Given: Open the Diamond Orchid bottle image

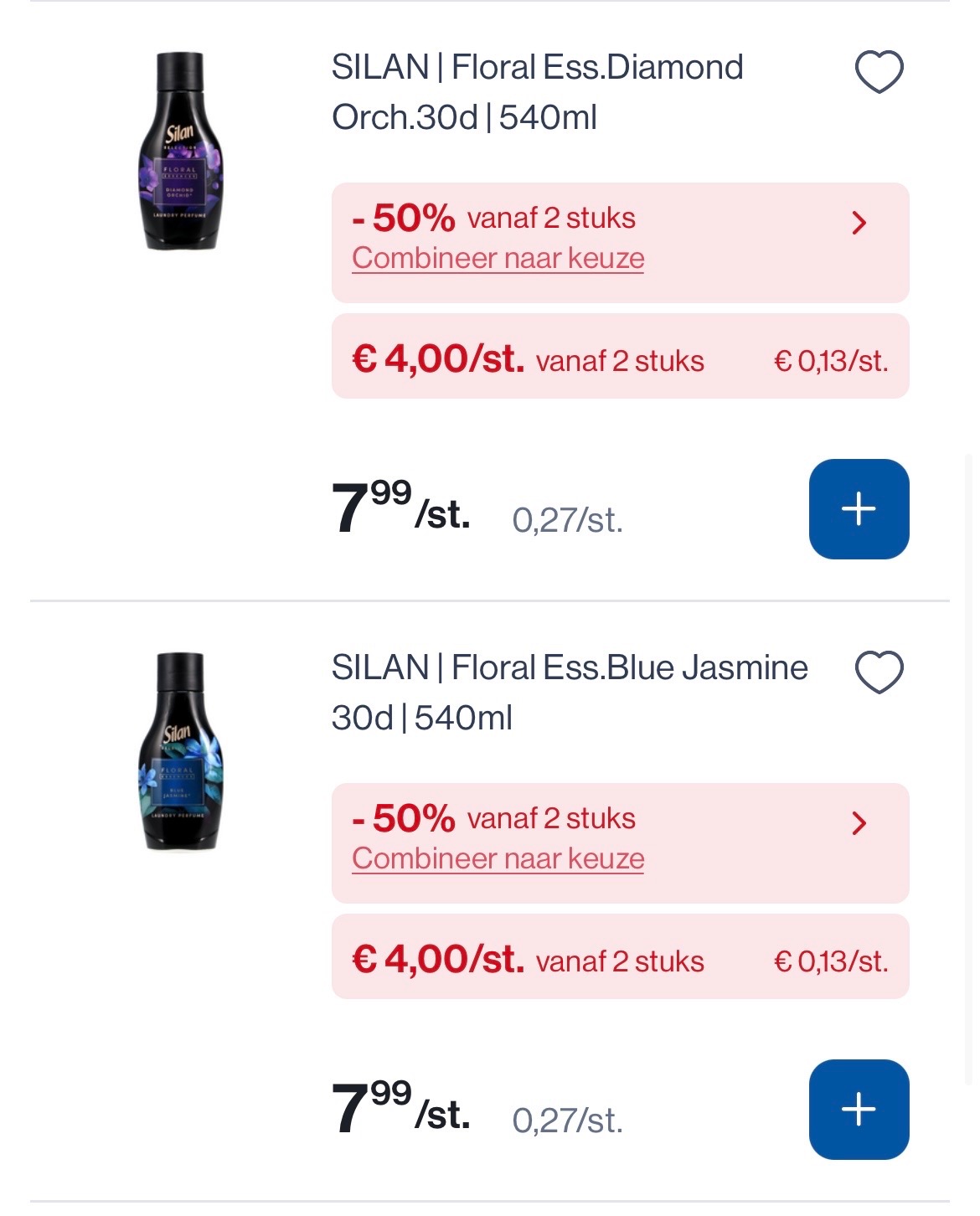Looking at the screenshot, I should coord(180,152).
